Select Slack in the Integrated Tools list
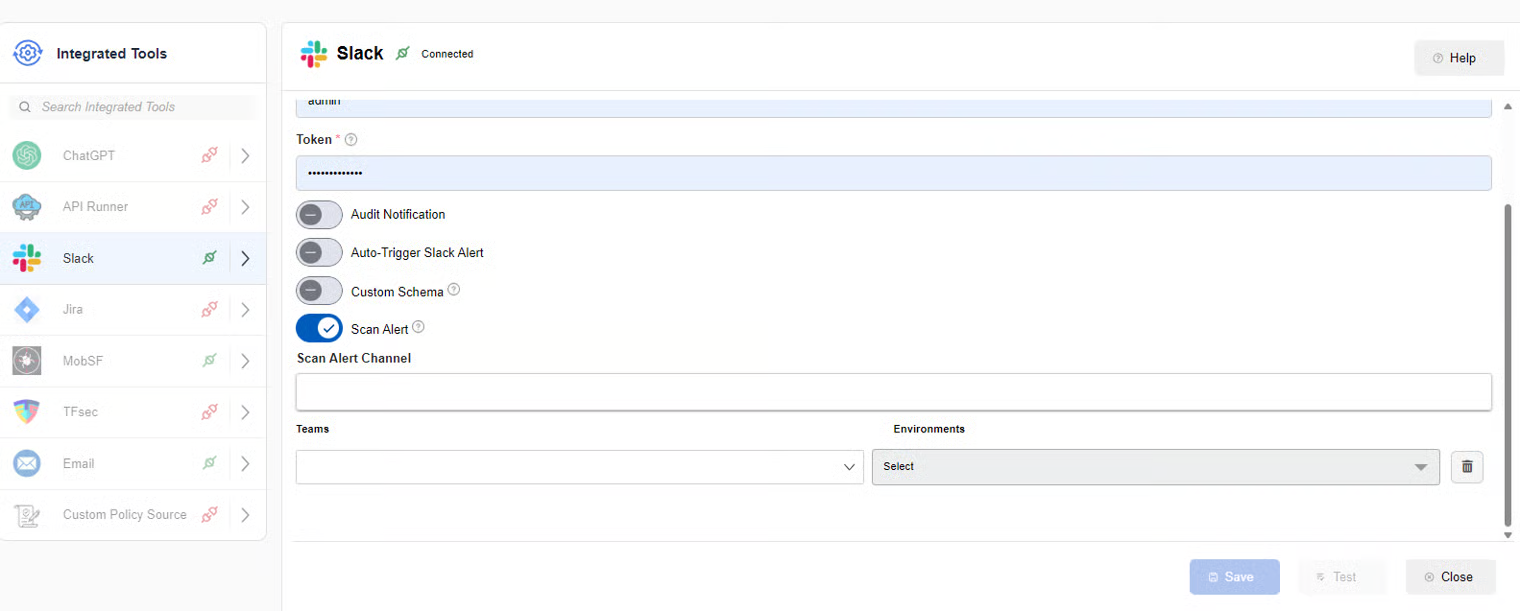This screenshot has height=611, width=1520. click(x=133, y=258)
